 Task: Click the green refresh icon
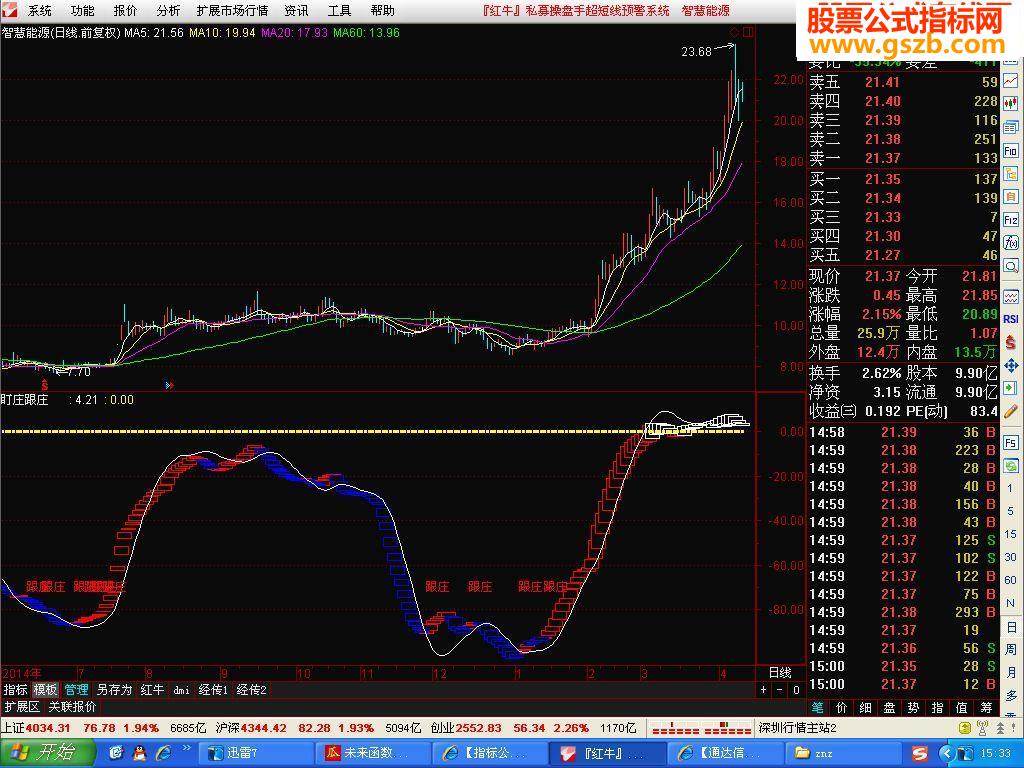(1010, 466)
